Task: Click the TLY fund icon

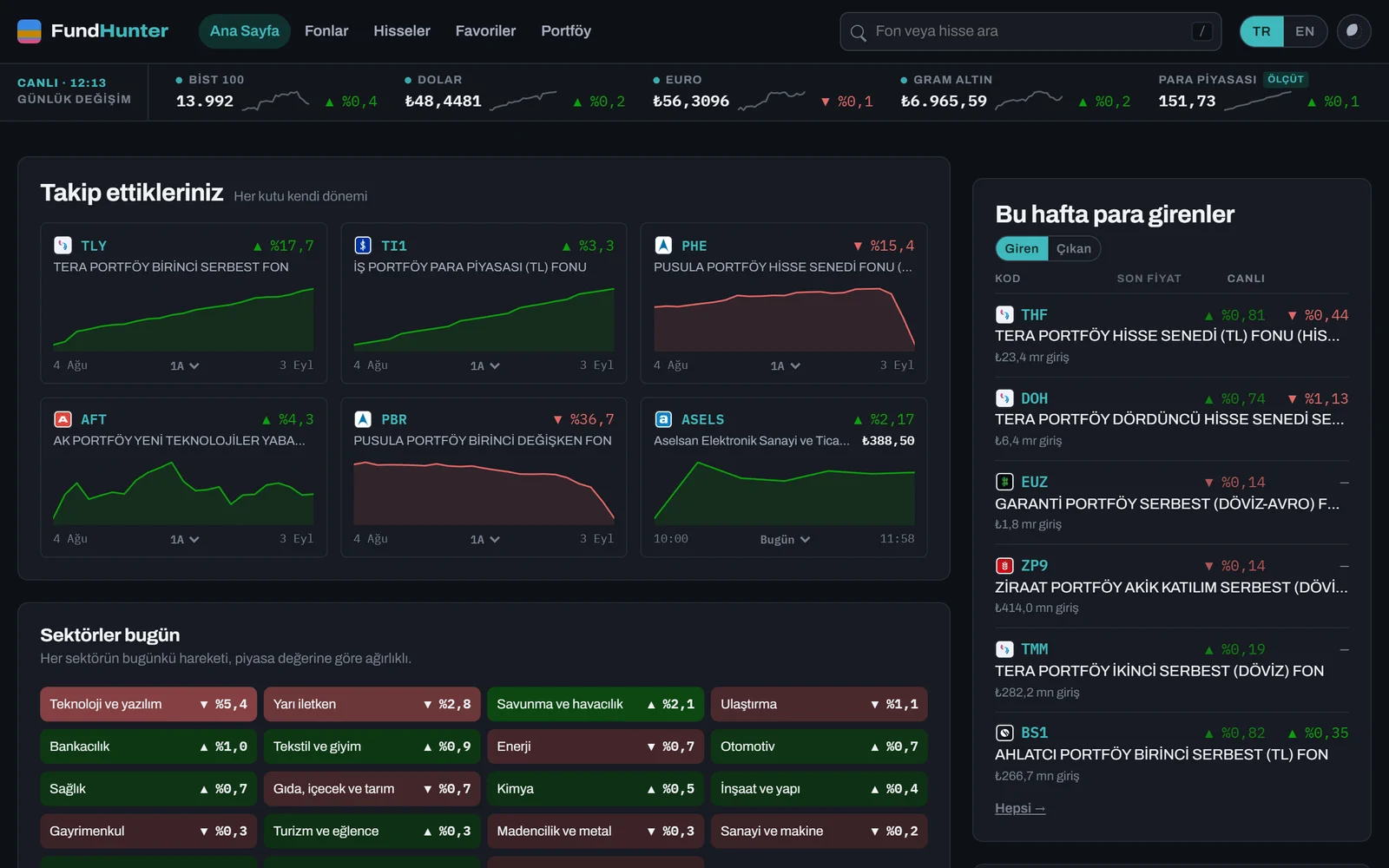Action: click(x=63, y=246)
